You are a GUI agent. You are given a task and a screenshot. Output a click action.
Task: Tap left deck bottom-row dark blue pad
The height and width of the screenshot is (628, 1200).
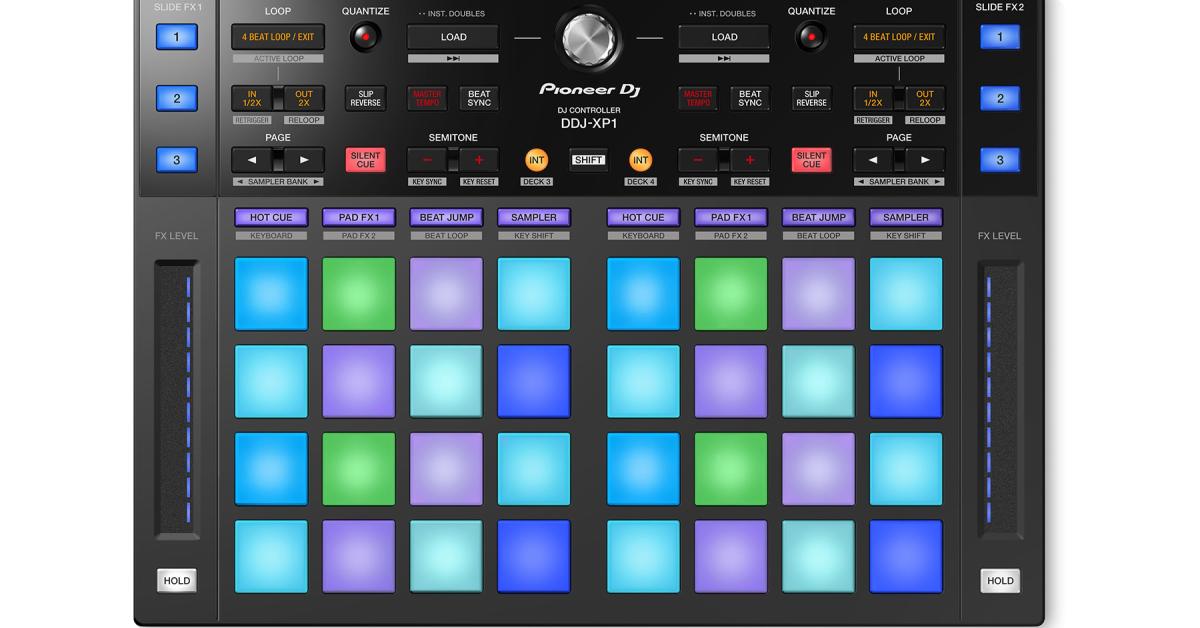(534, 556)
